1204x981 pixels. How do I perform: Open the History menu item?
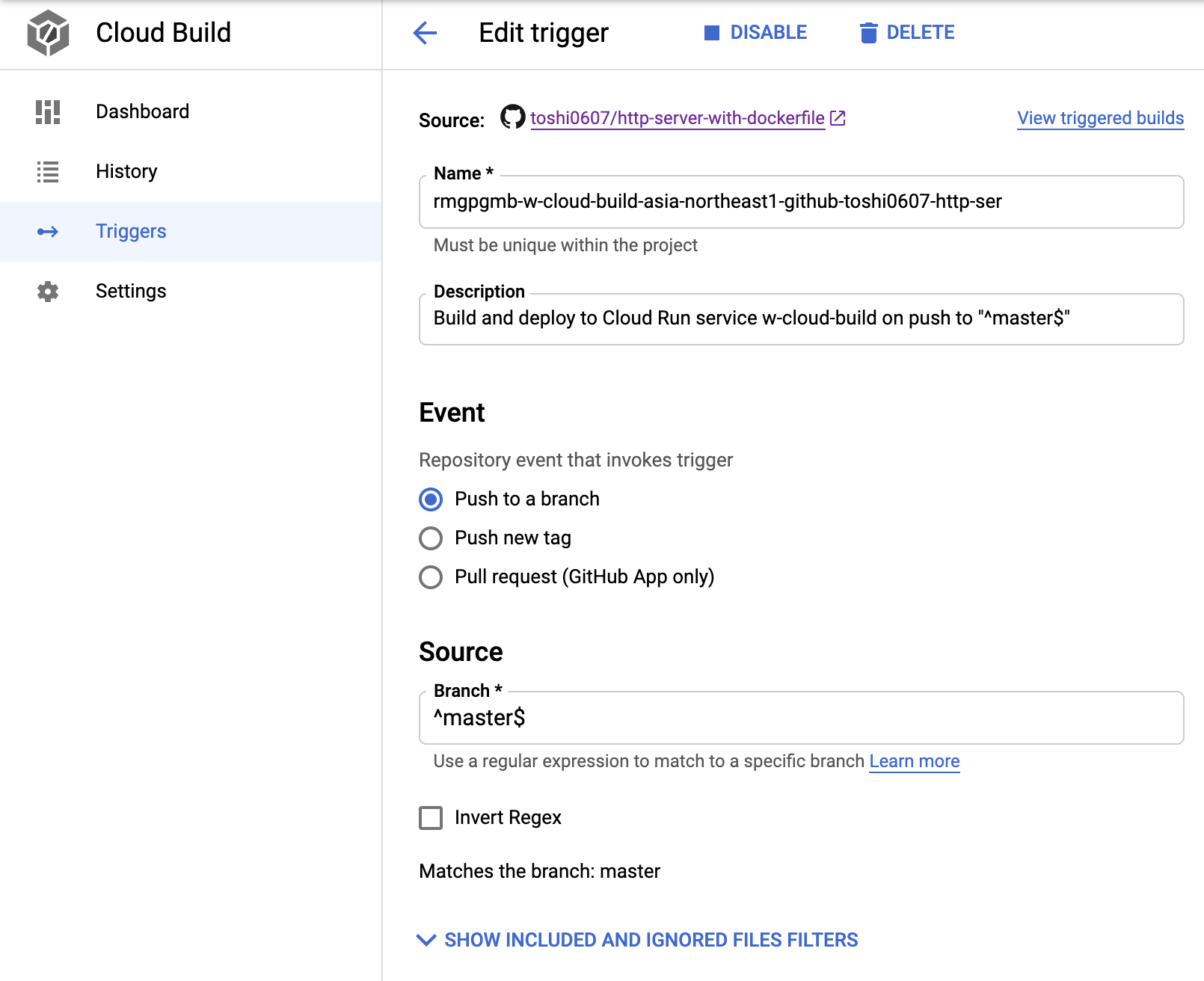191,172
